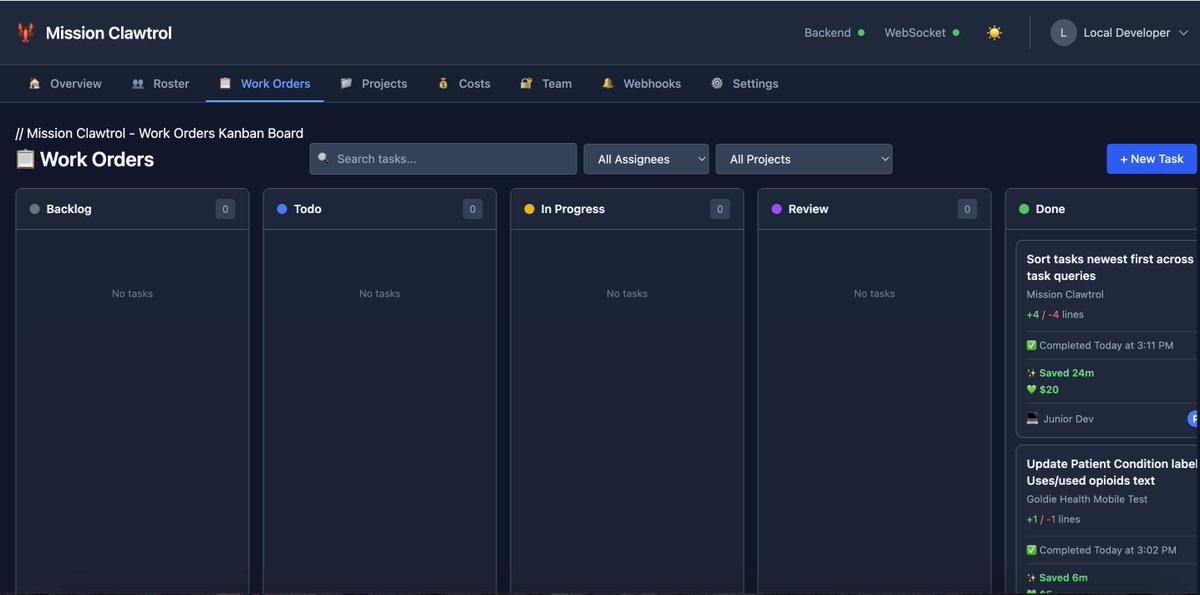Click the Webhooks bell icon

click(608, 84)
